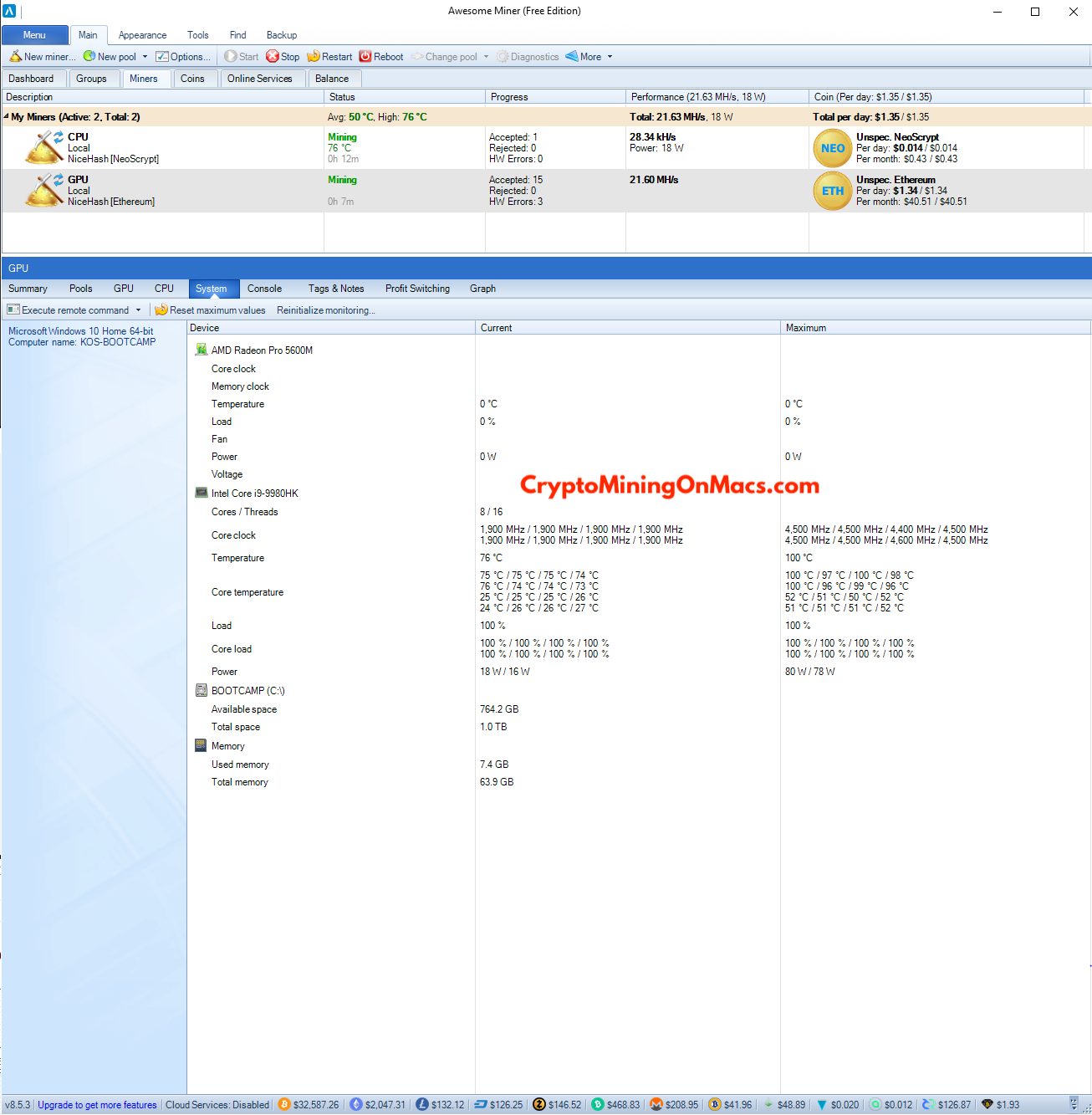Image resolution: width=1092 pixels, height=1115 pixels.
Task: Click the Ethereum icon showing $2,047.31
Action: click(356, 1105)
